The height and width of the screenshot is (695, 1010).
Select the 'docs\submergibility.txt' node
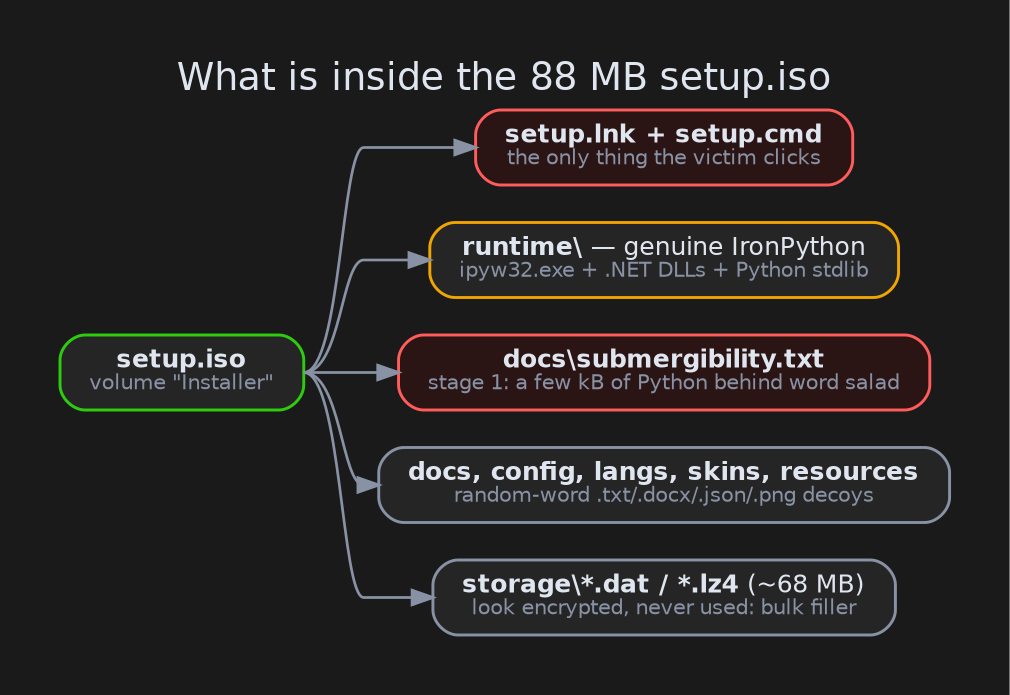click(x=663, y=372)
